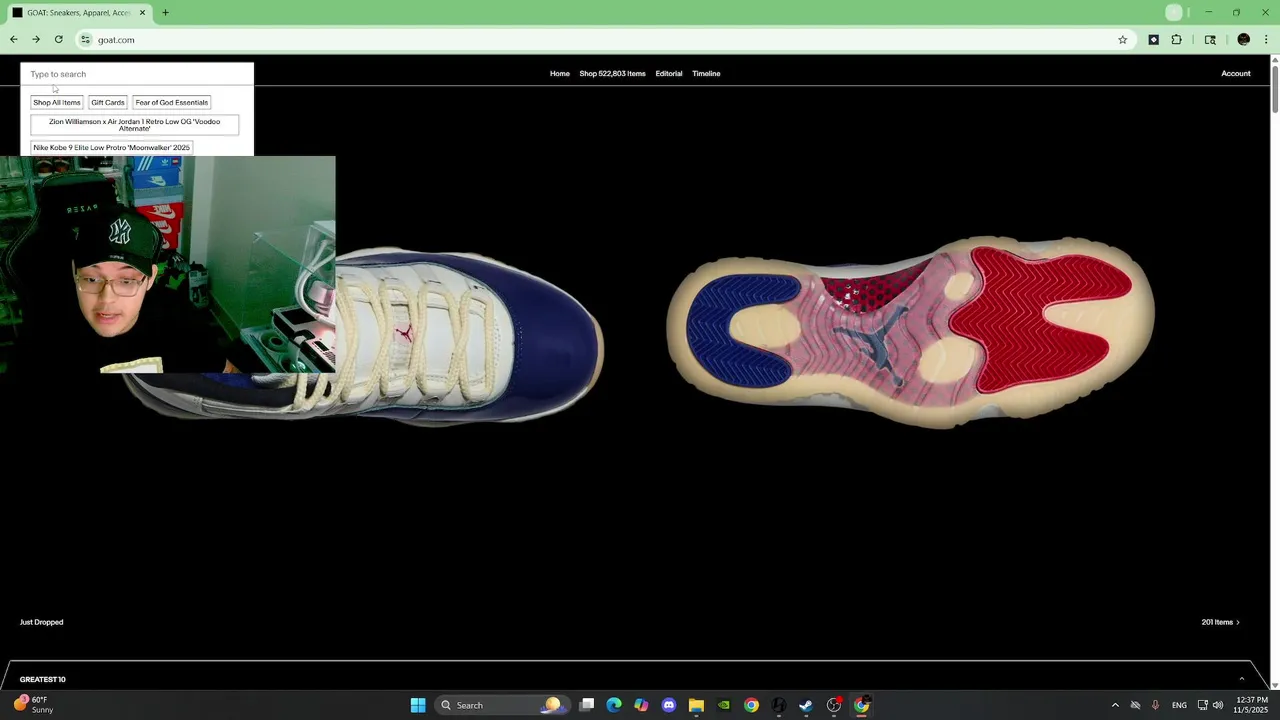Select the GOAT: Sneakers, Apparel tab

[x=78, y=13]
